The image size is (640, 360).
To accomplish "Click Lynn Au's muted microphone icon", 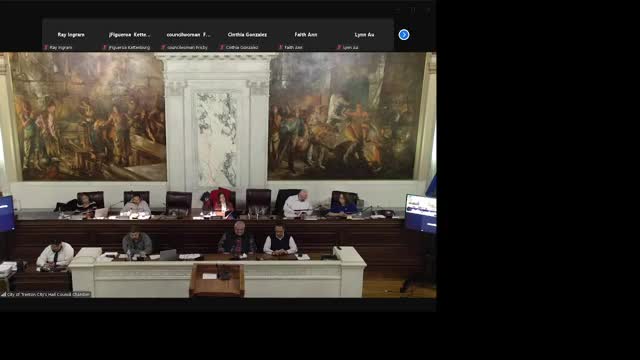I will point(339,47).
